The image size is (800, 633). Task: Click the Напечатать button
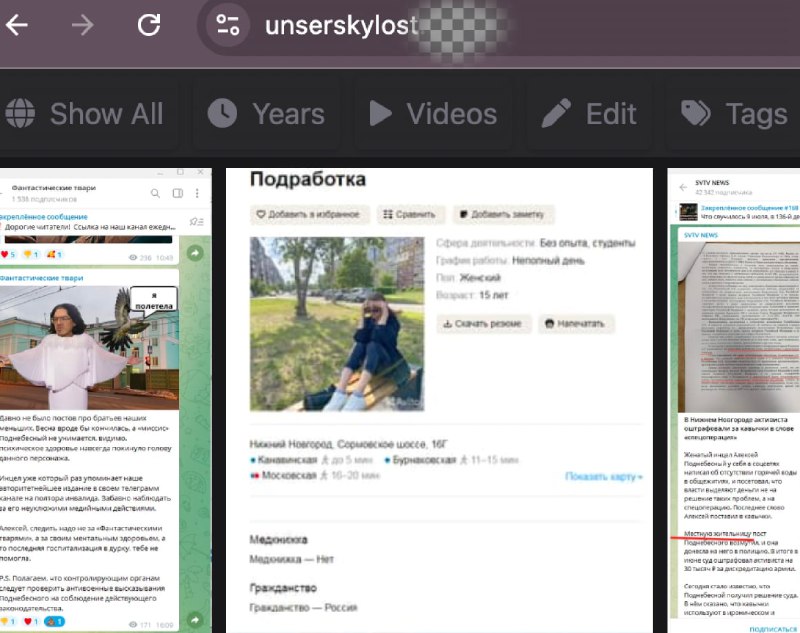576,323
